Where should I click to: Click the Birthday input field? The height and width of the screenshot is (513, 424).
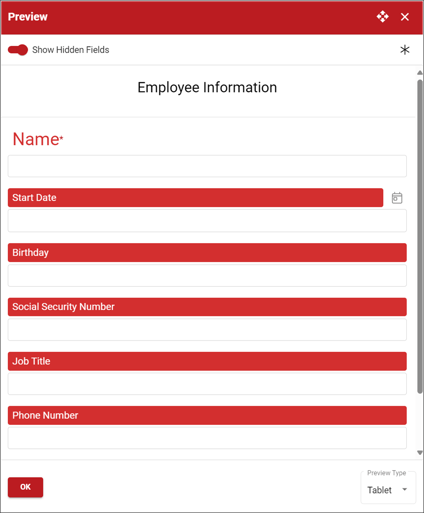[207, 275]
